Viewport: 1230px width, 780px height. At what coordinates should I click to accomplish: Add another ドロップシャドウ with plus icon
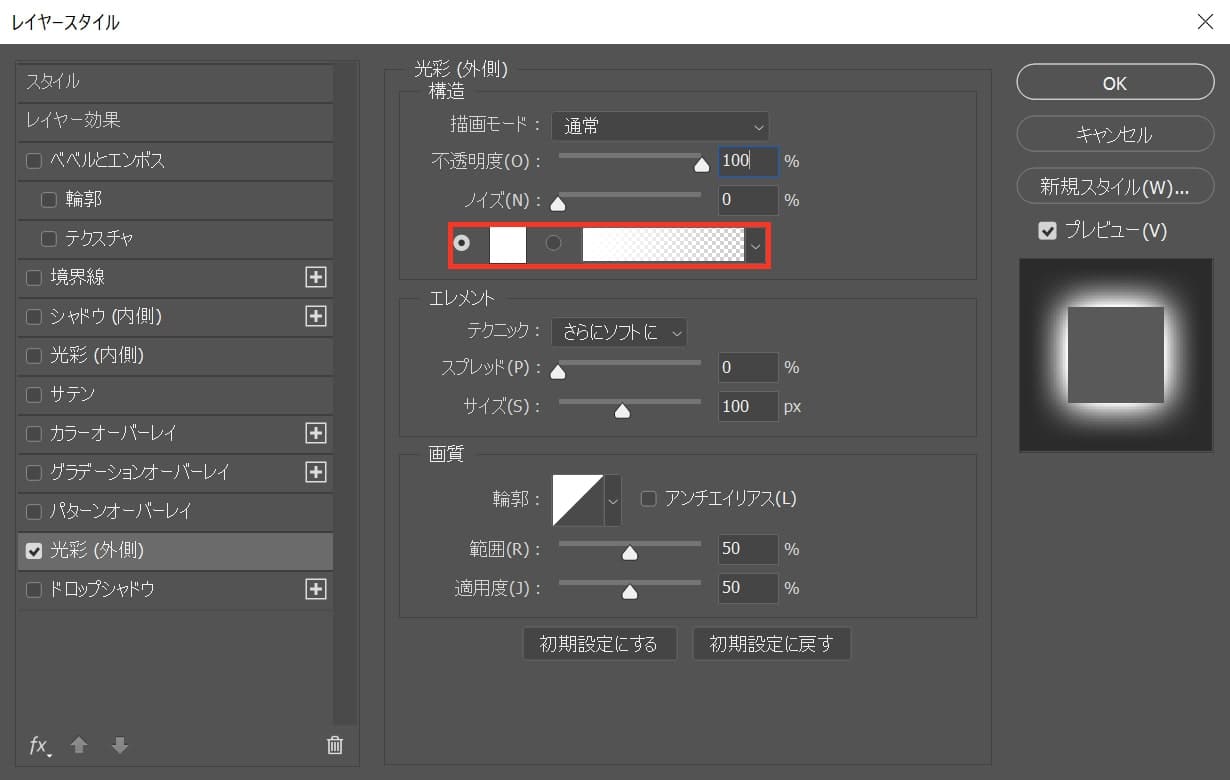tap(316, 589)
